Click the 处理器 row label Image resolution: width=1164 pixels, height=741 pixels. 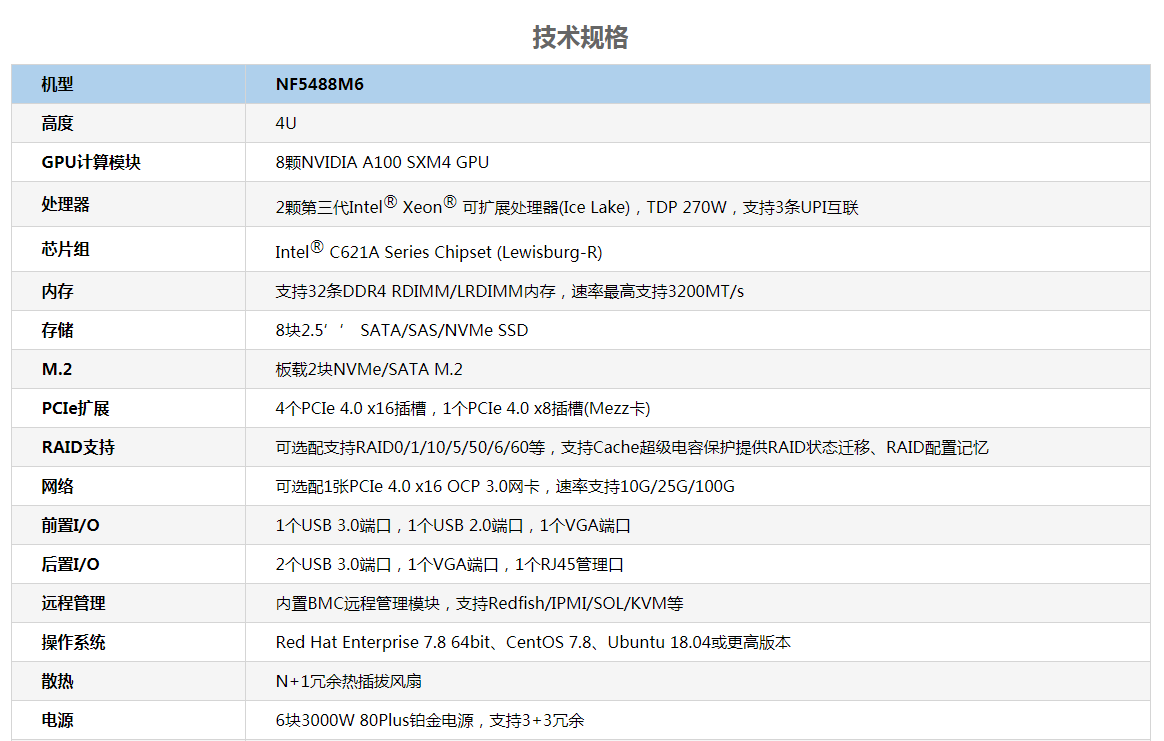pyautogui.click(x=65, y=205)
